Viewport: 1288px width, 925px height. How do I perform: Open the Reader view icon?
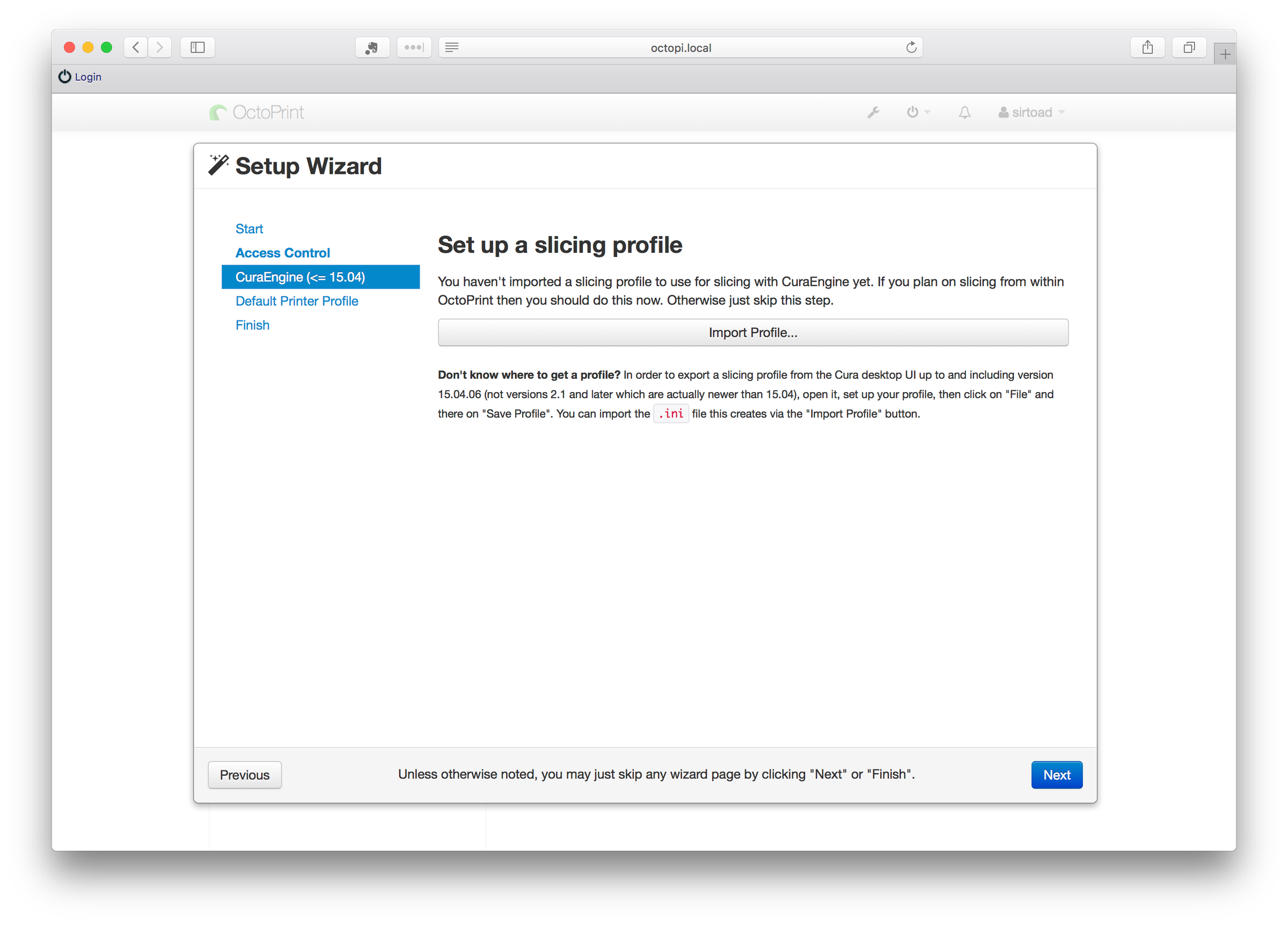point(452,47)
